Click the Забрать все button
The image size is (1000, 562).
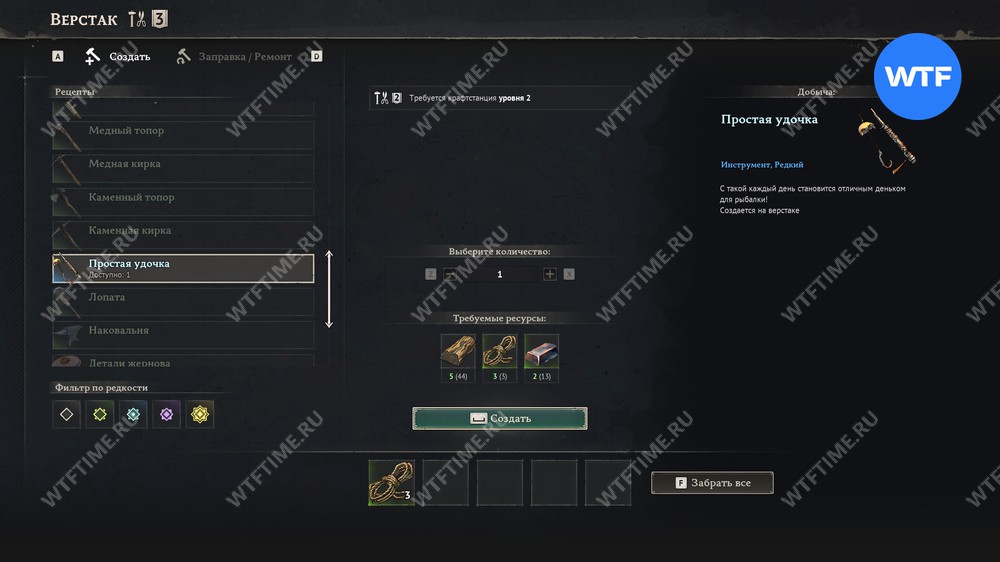tap(712, 483)
